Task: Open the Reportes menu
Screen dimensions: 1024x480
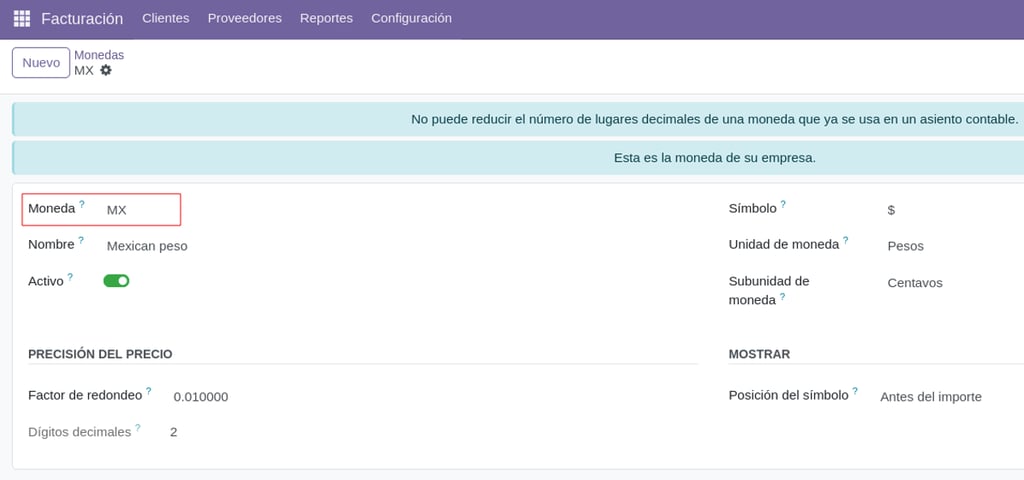Action: point(326,18)
